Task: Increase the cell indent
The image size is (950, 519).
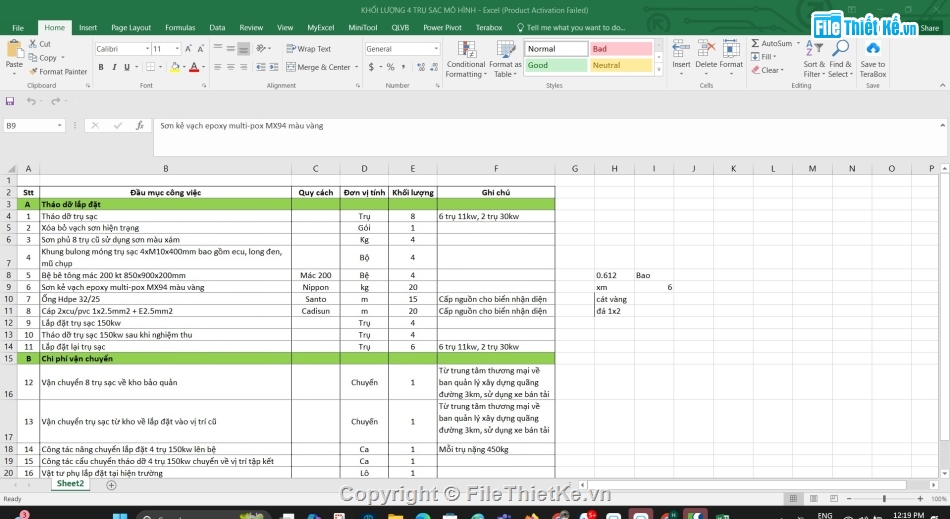Action: 274,67
